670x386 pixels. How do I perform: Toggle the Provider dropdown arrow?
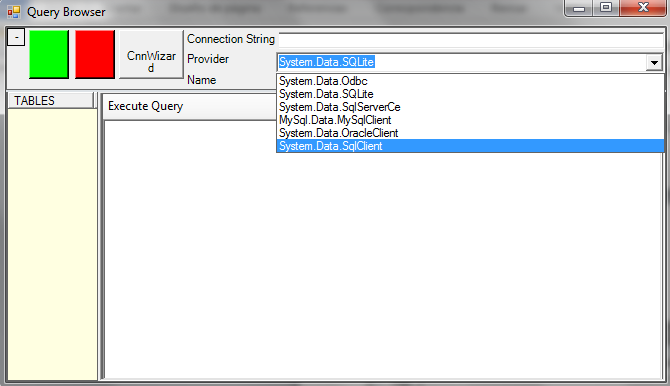[654, 62]
